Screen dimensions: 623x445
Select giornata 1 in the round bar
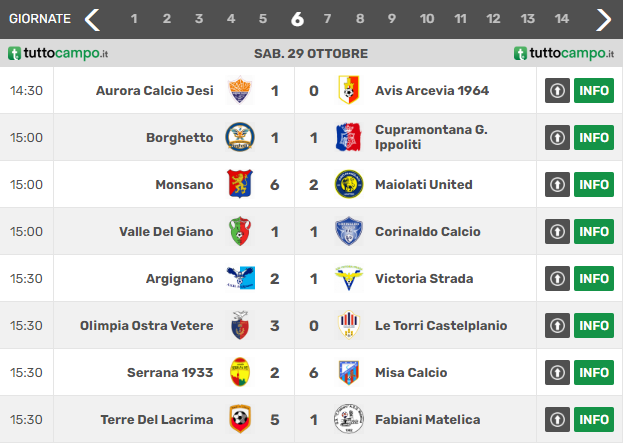[134, 19]
